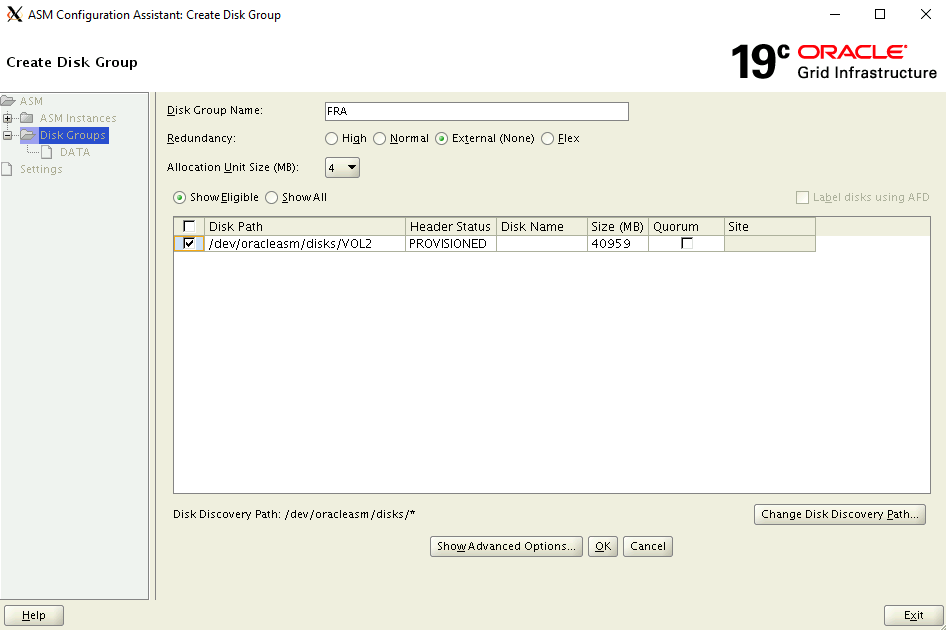The image size is (946, 630).
Task: Click empty Disk Name cell for VOL2
Action: point(542,243)
